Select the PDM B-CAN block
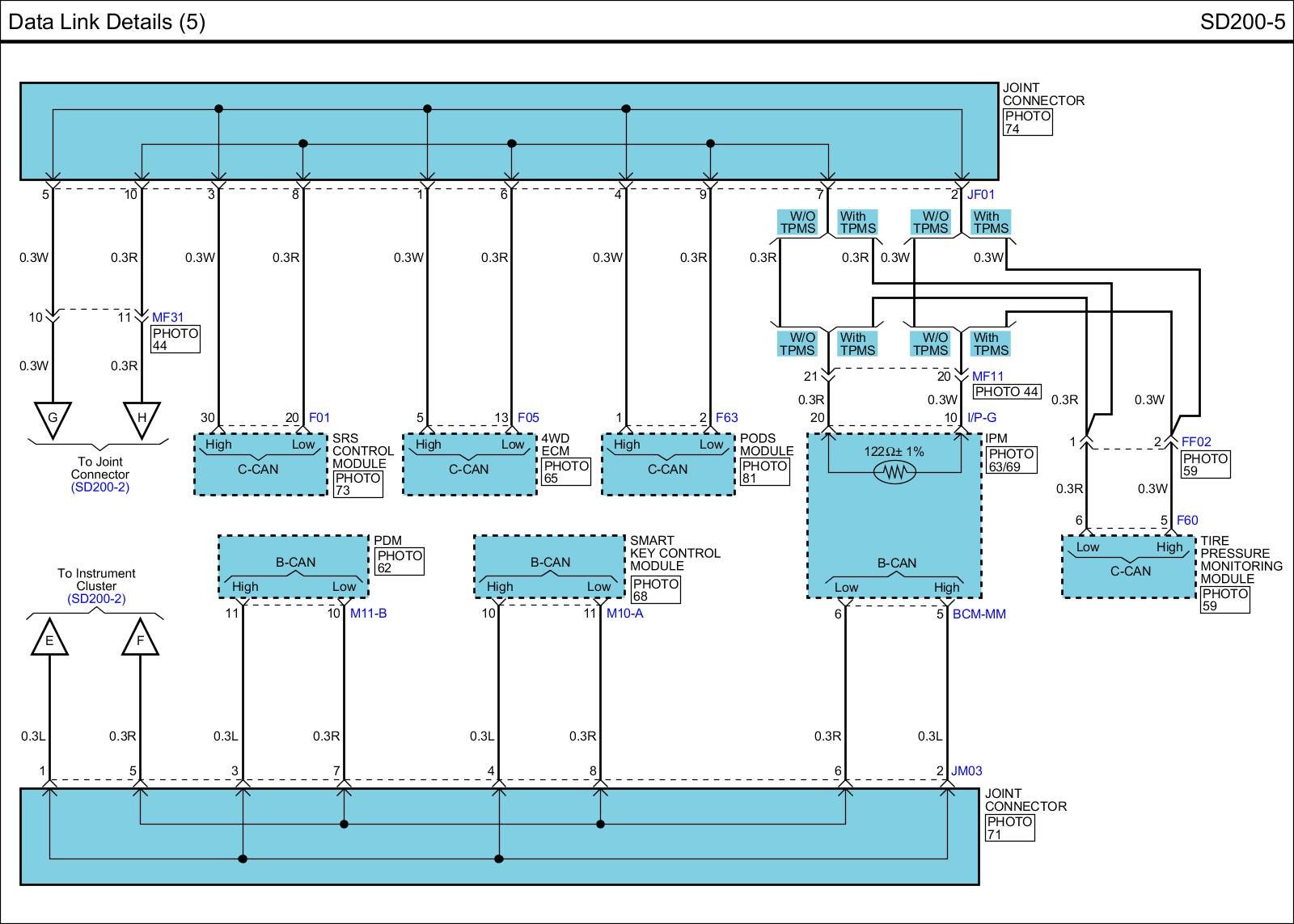Viewport: 1294px width, 924px height. [x=294, y=567]
